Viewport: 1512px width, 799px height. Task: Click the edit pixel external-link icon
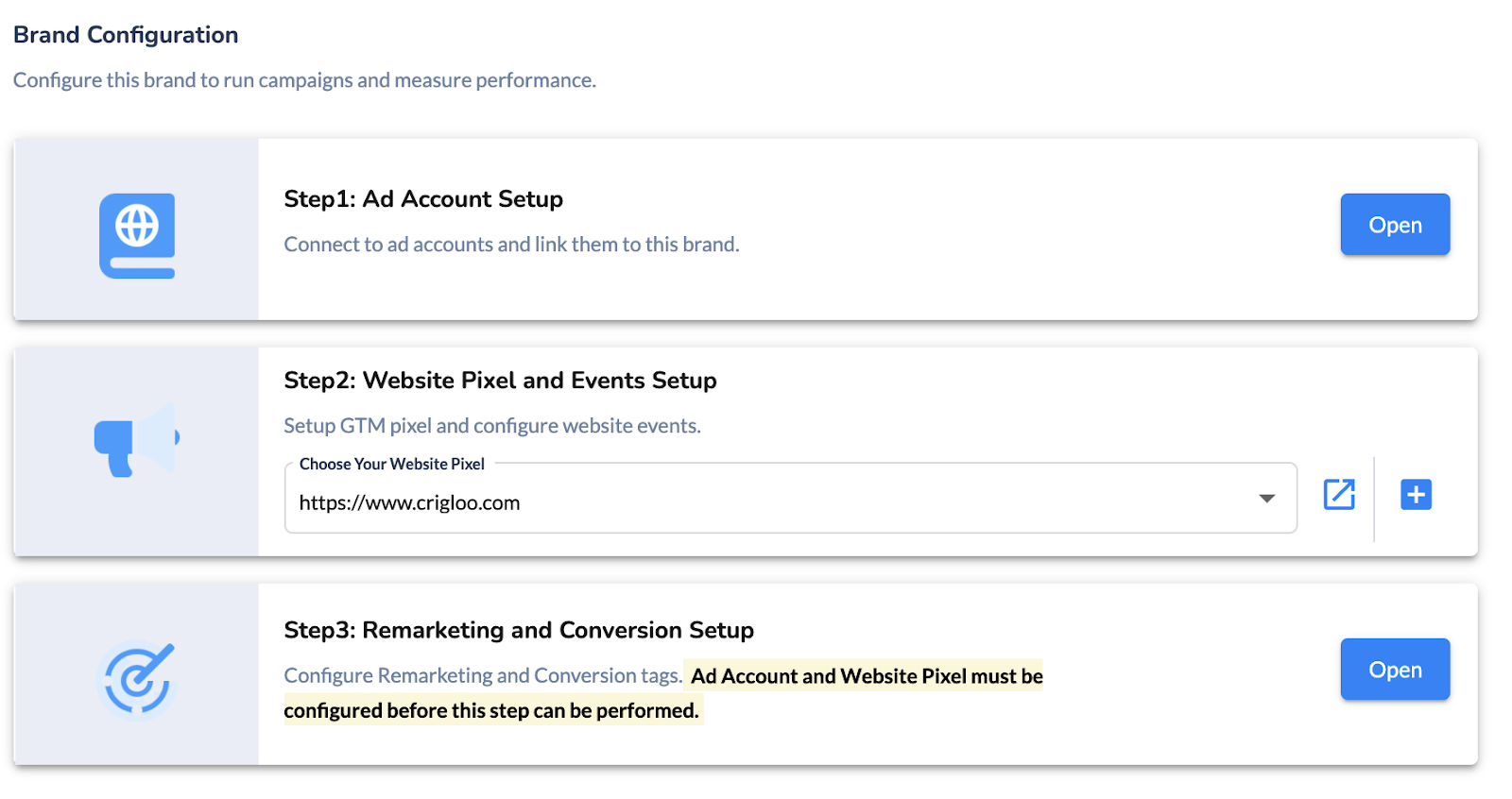1339,494
